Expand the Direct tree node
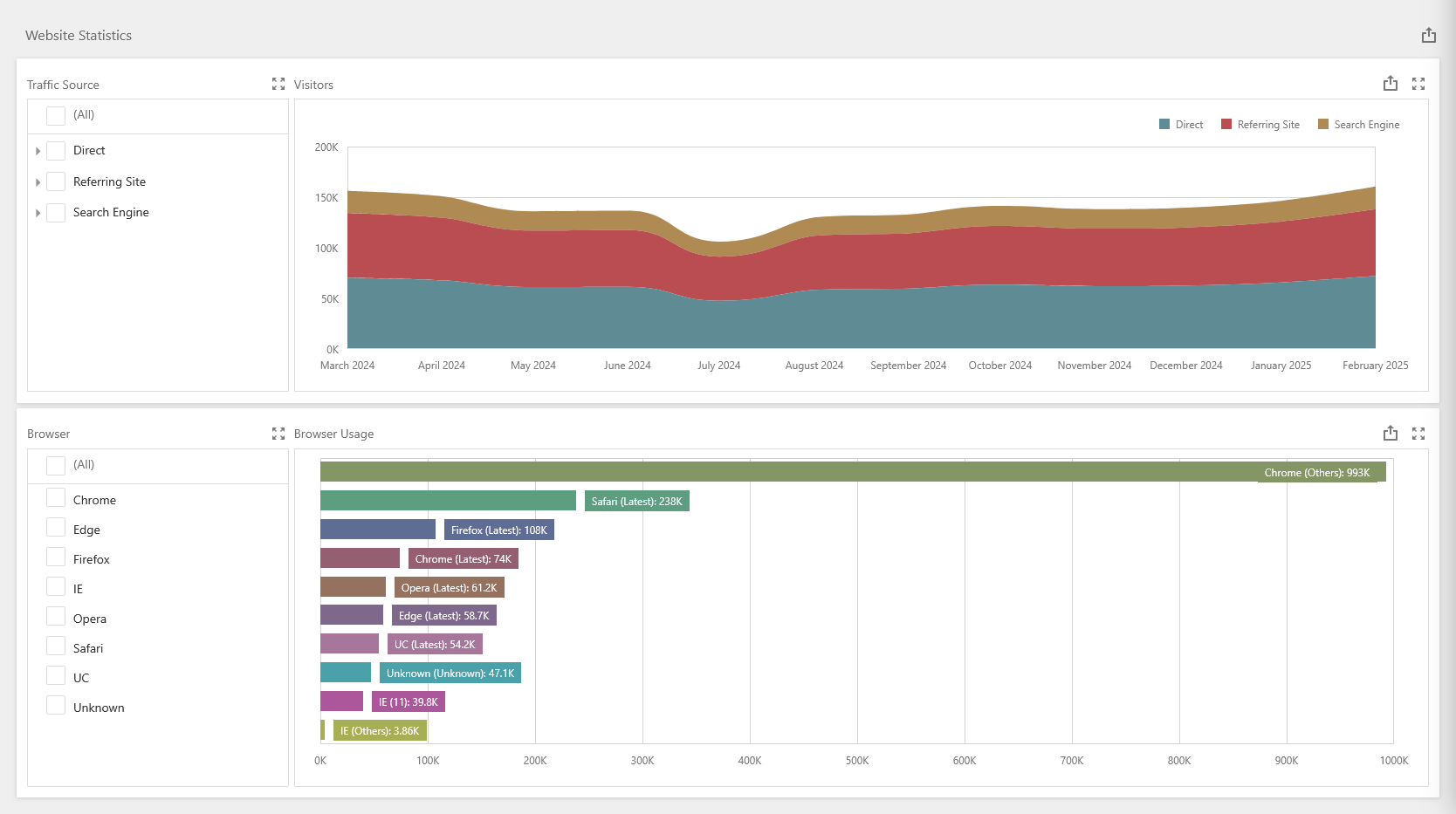 (x=38, y=151)
